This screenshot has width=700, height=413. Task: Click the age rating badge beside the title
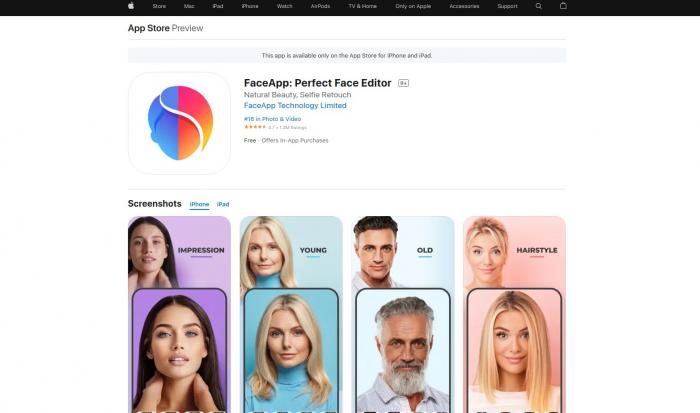[x=403, y=83]
